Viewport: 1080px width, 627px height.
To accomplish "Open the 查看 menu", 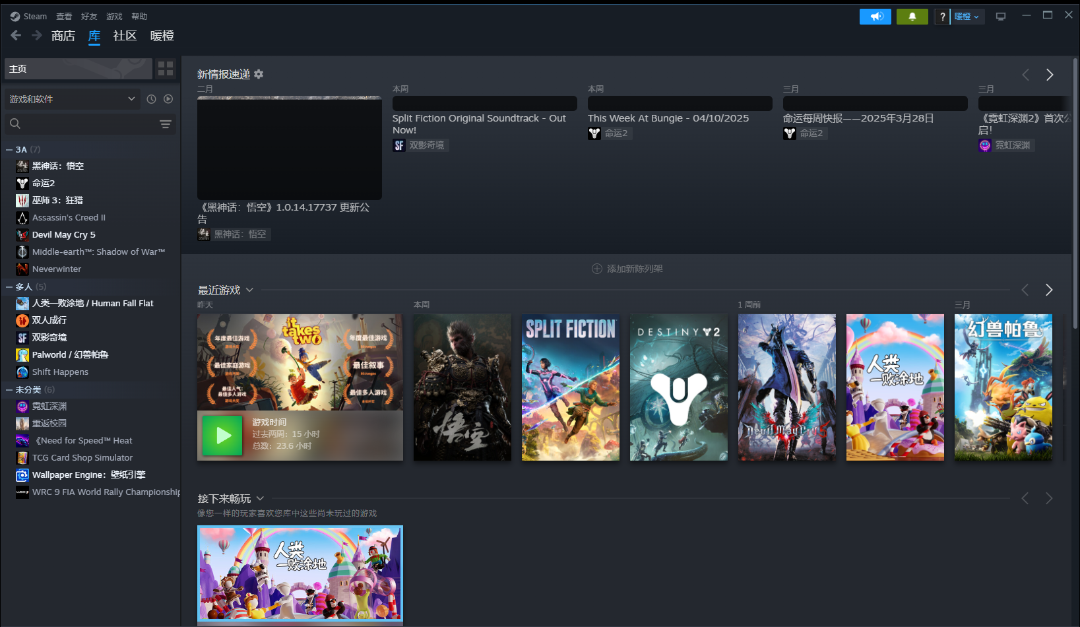I will tap(64, 17).
